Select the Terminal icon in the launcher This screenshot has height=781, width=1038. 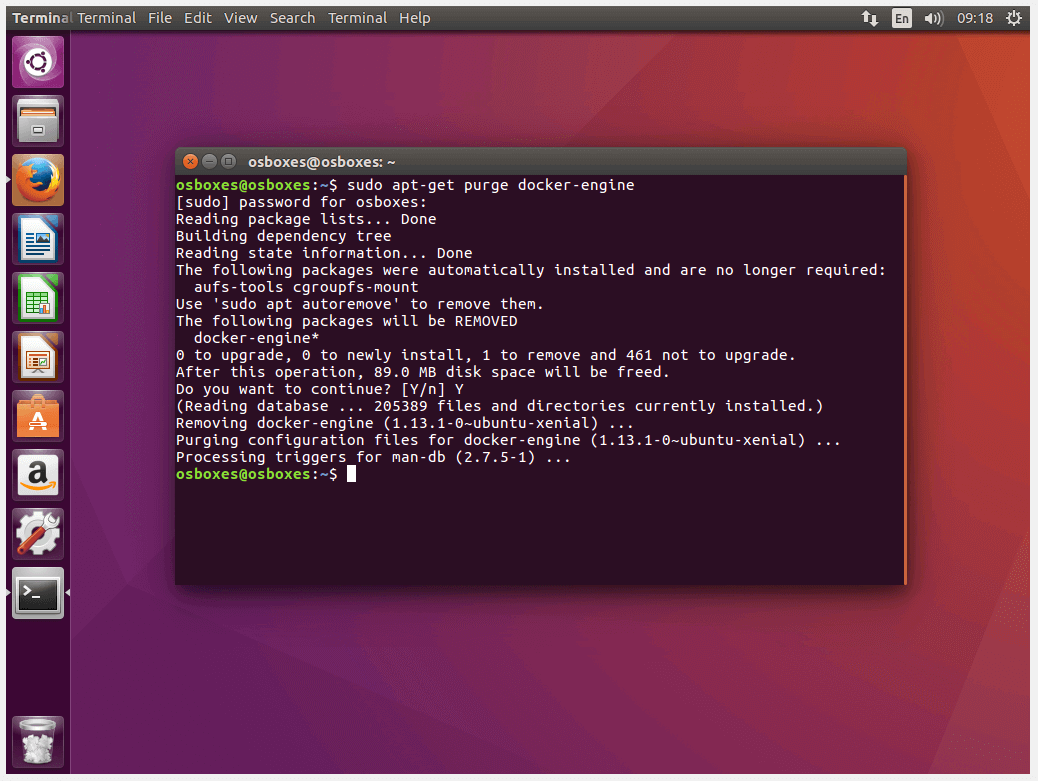[x=38, y=593]
